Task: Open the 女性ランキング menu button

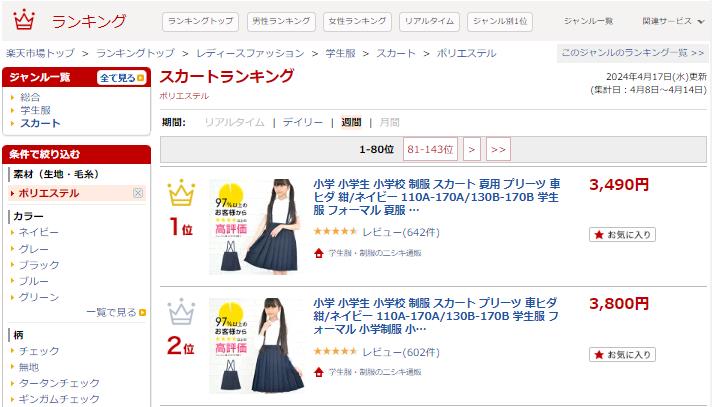Action: 357,21
